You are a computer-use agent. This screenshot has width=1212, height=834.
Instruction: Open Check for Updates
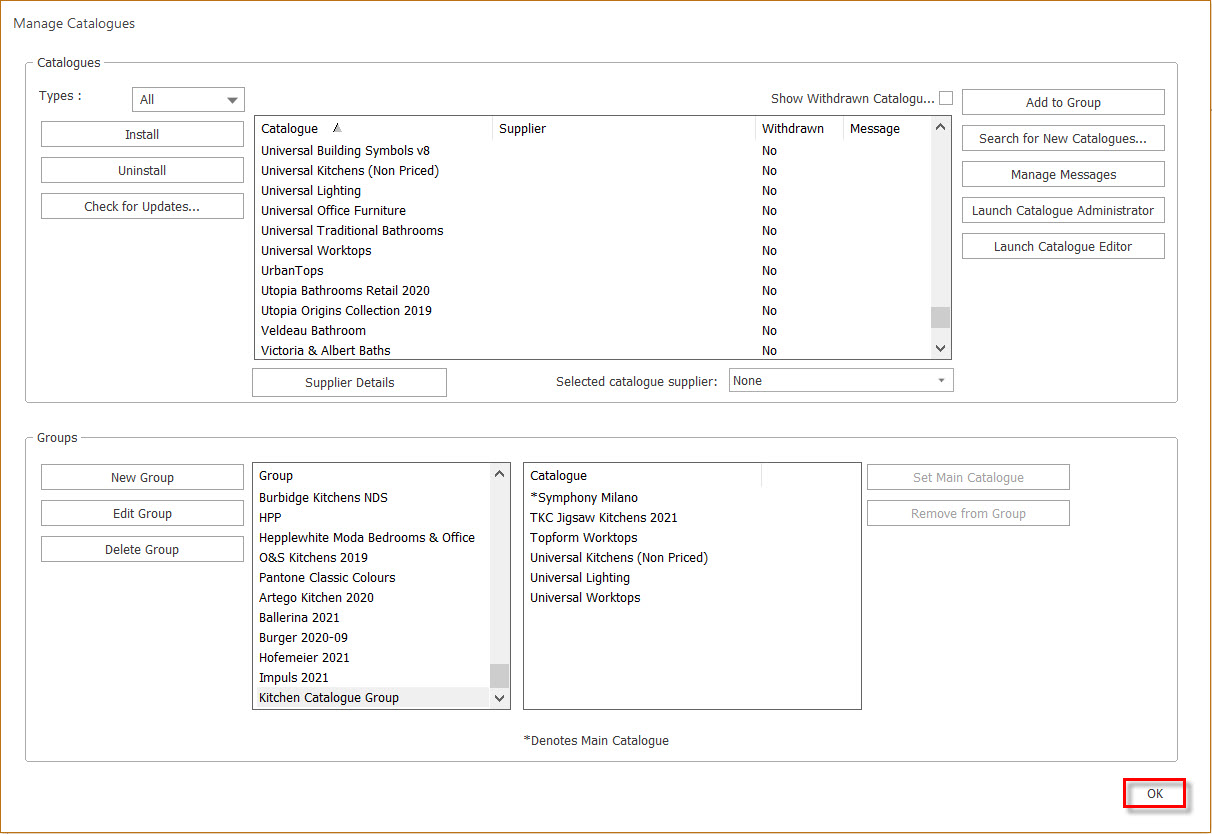coord(141,206)
